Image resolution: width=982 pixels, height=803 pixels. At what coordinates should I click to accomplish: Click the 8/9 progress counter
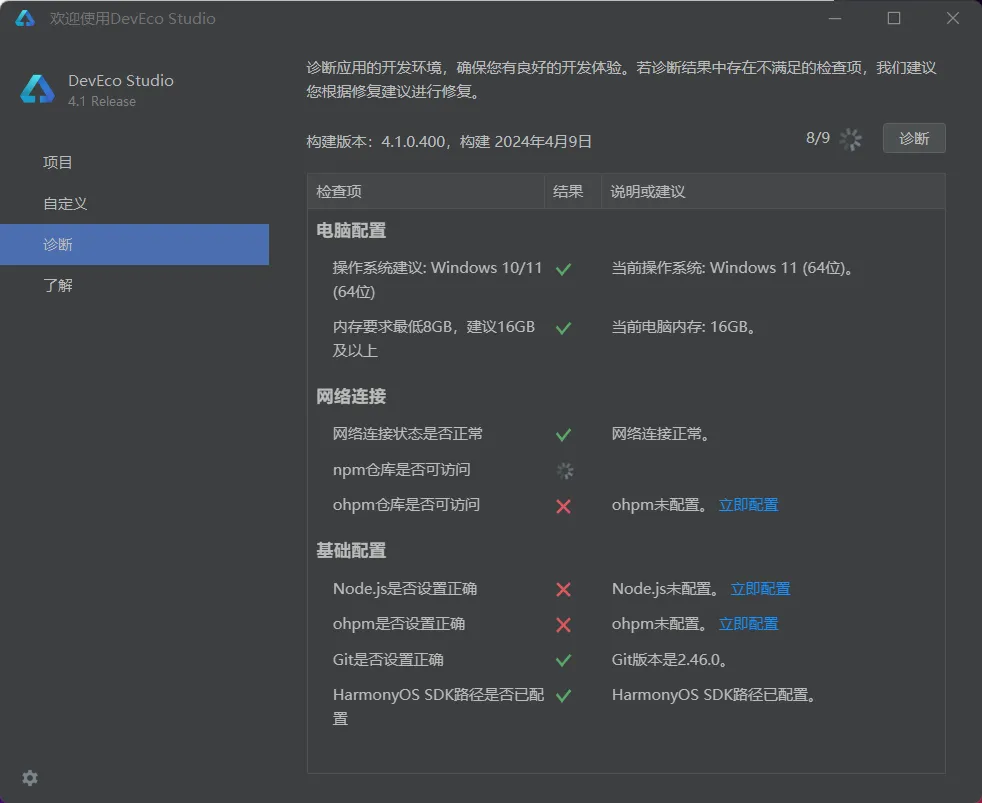click(x=817, y=138)
